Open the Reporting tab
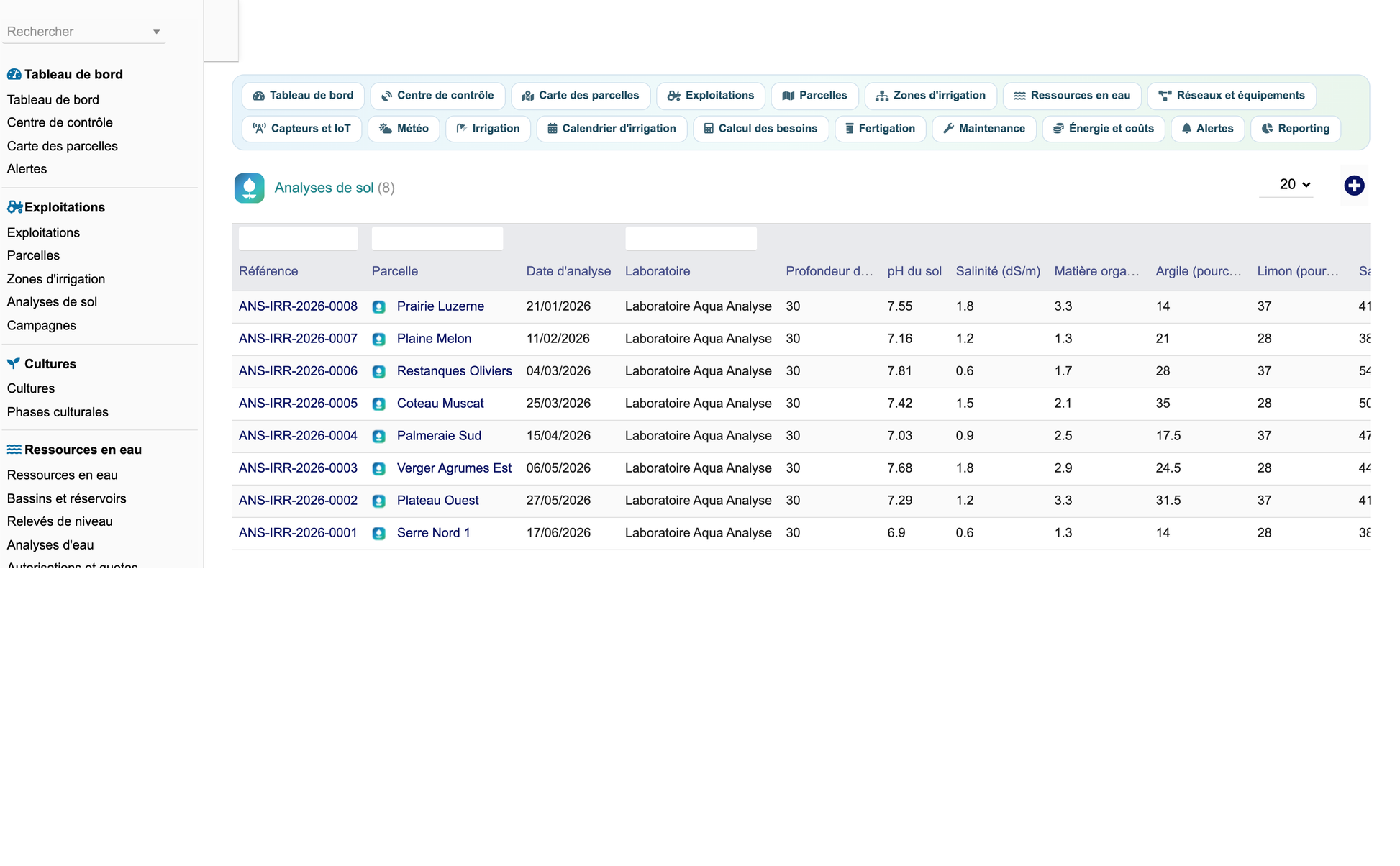 click(1296, 129)
